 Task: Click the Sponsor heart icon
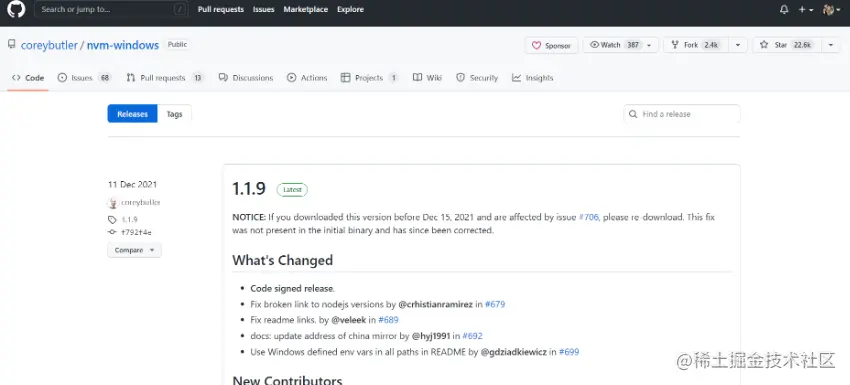click(x=536, y=46)
